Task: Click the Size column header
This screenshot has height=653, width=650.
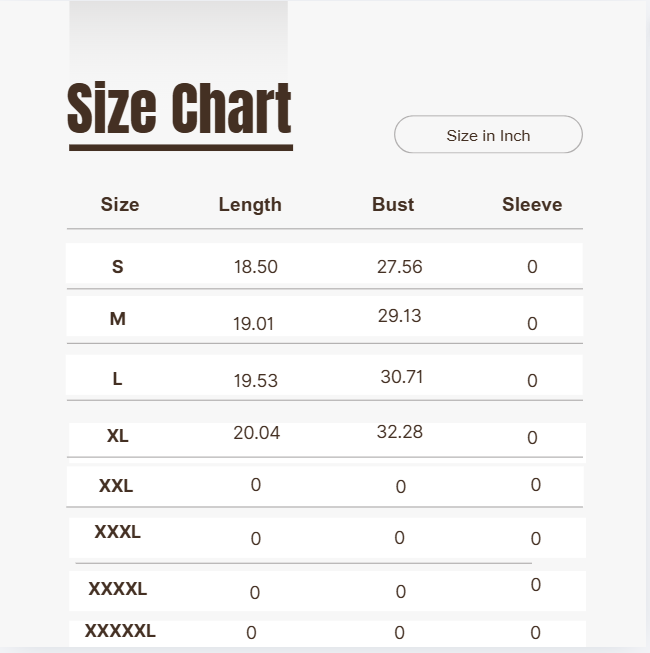Action: [x=120, y=204]
